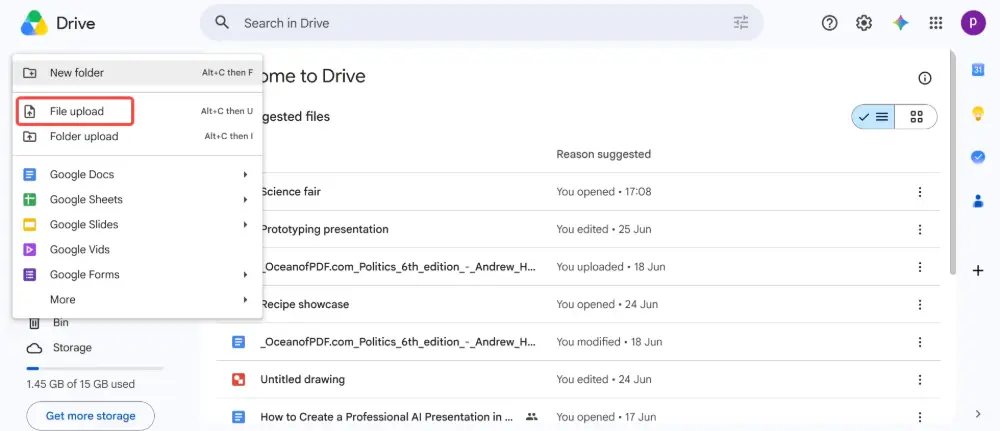This screenshot has height=431, width=1000.
Task: Select Google Slides menu entry
Action: (x=137, y=224)
